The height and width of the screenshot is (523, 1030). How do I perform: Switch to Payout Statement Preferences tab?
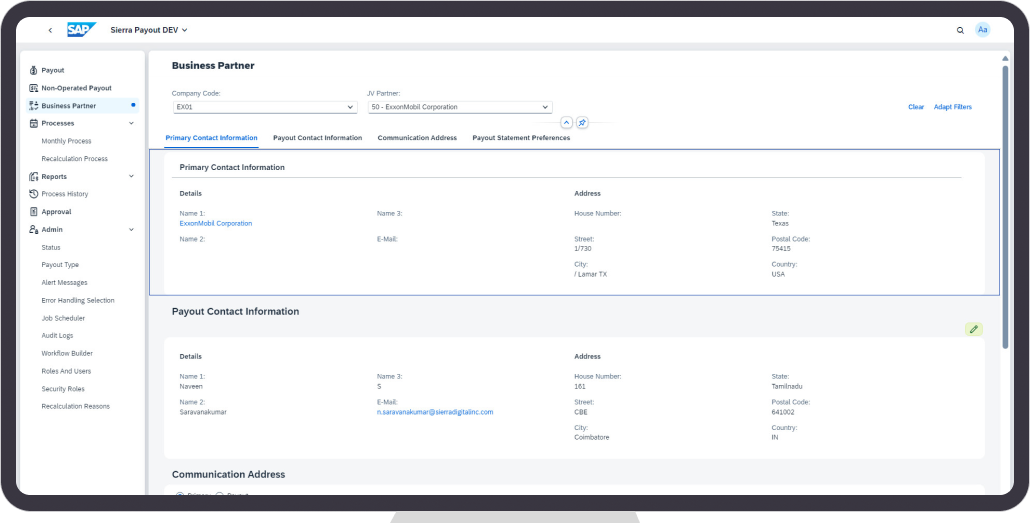(x=521, y=138)
